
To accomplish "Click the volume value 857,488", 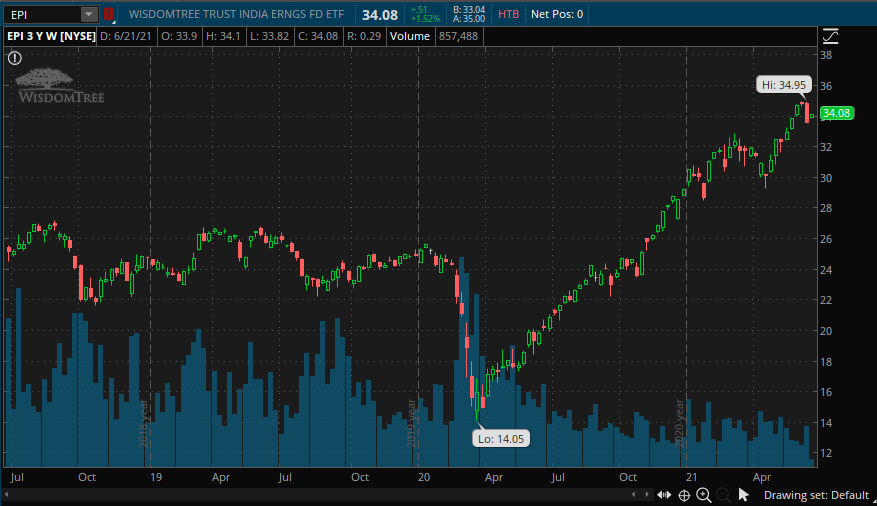I will (458, 36).
